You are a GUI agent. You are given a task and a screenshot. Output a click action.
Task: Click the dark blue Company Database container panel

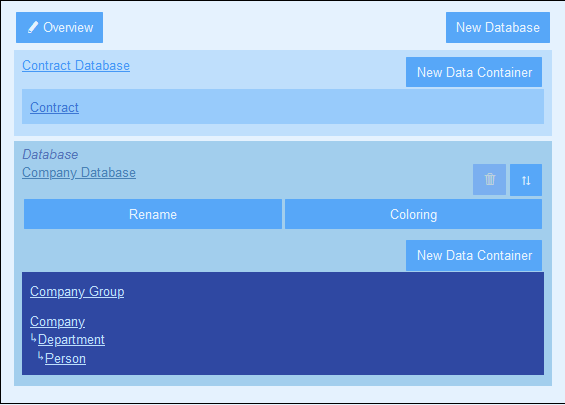pos(283,324)
